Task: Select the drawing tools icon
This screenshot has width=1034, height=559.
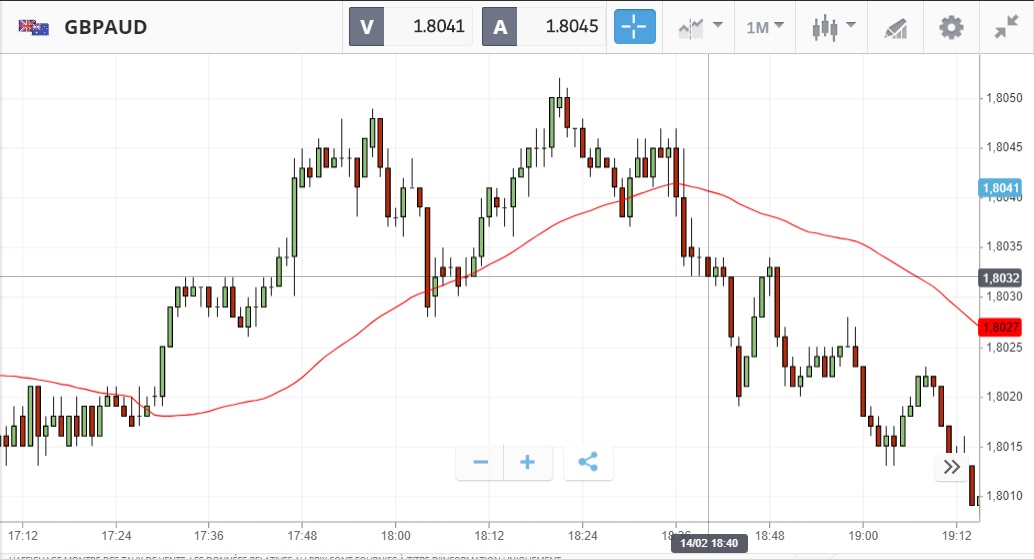Action: click(x=895, y=28)
